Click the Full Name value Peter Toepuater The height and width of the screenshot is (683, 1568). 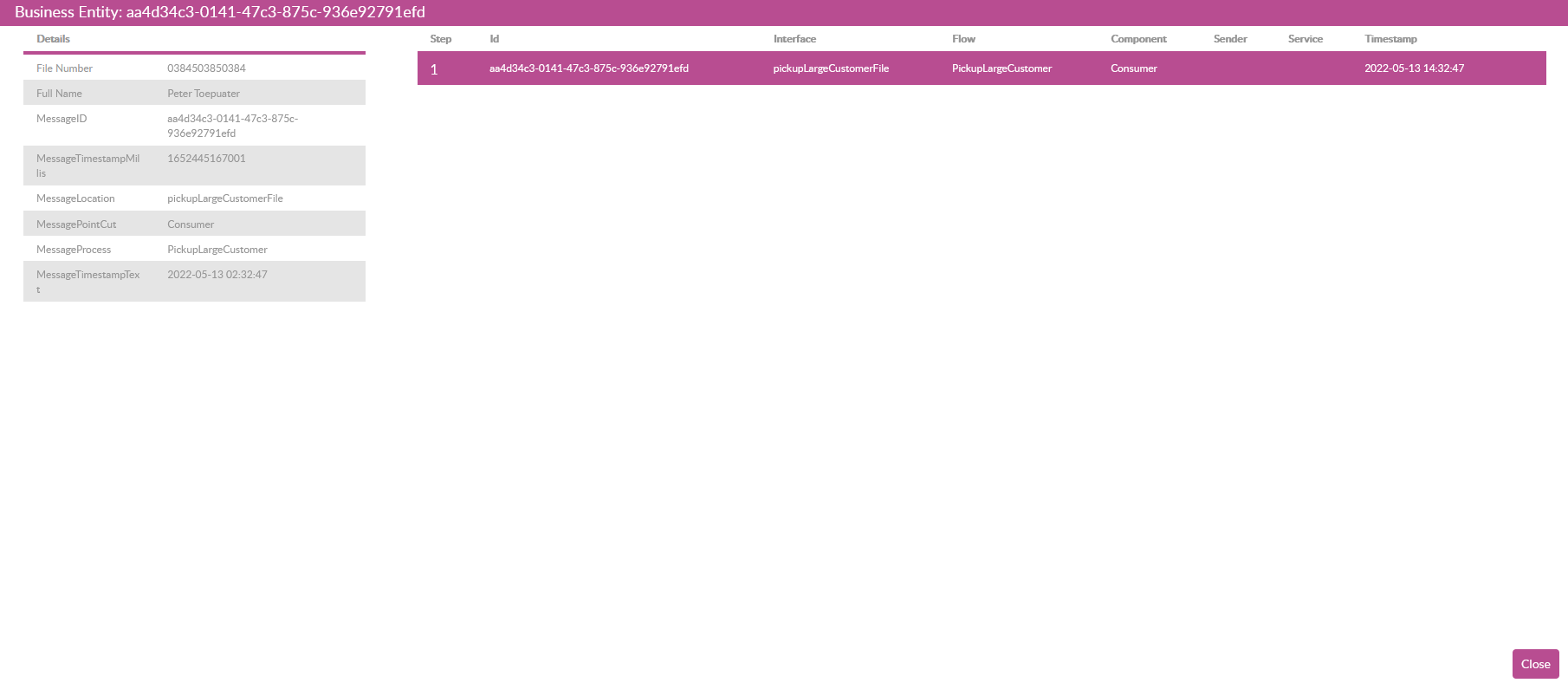pyautogui.click(x=204, y=94)
